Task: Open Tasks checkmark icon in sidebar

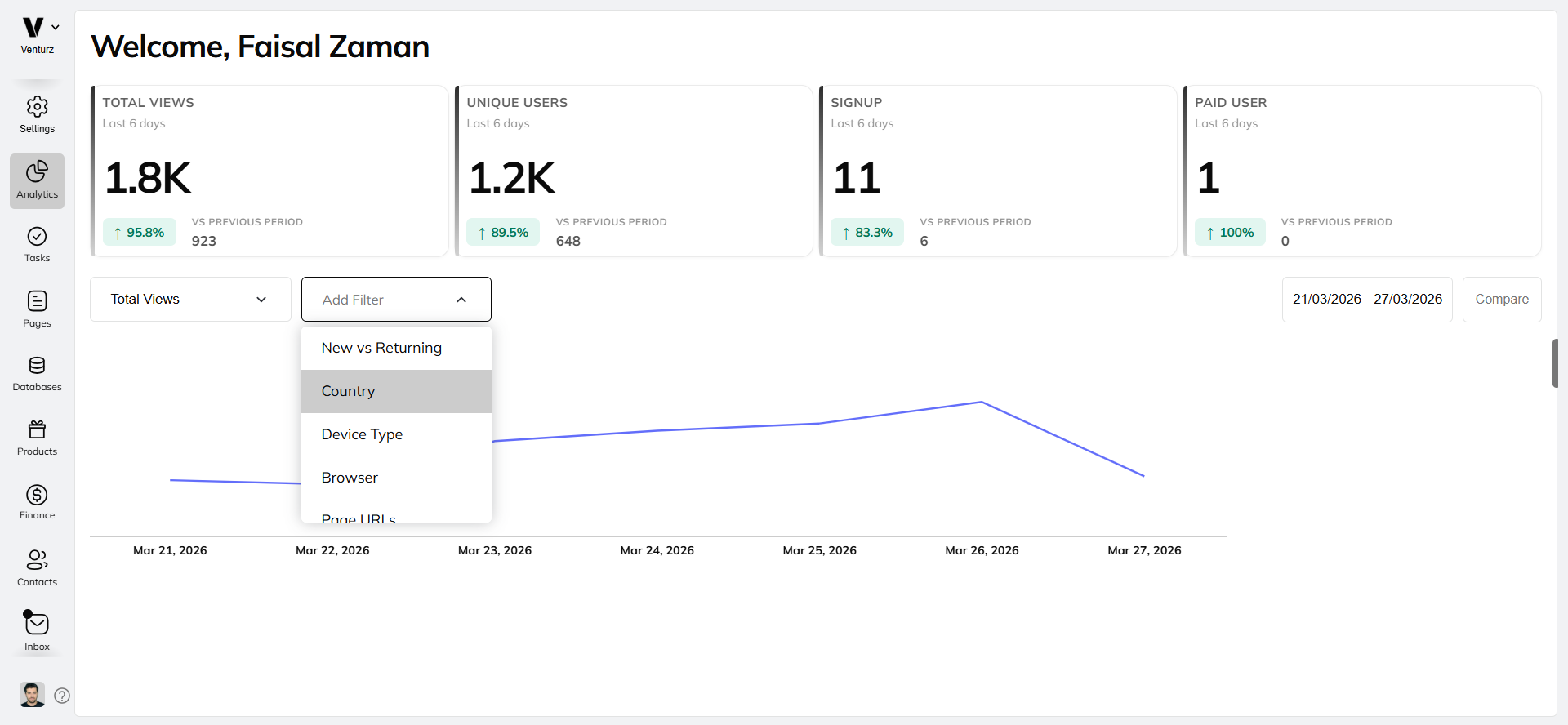Action: coord(37,237)
